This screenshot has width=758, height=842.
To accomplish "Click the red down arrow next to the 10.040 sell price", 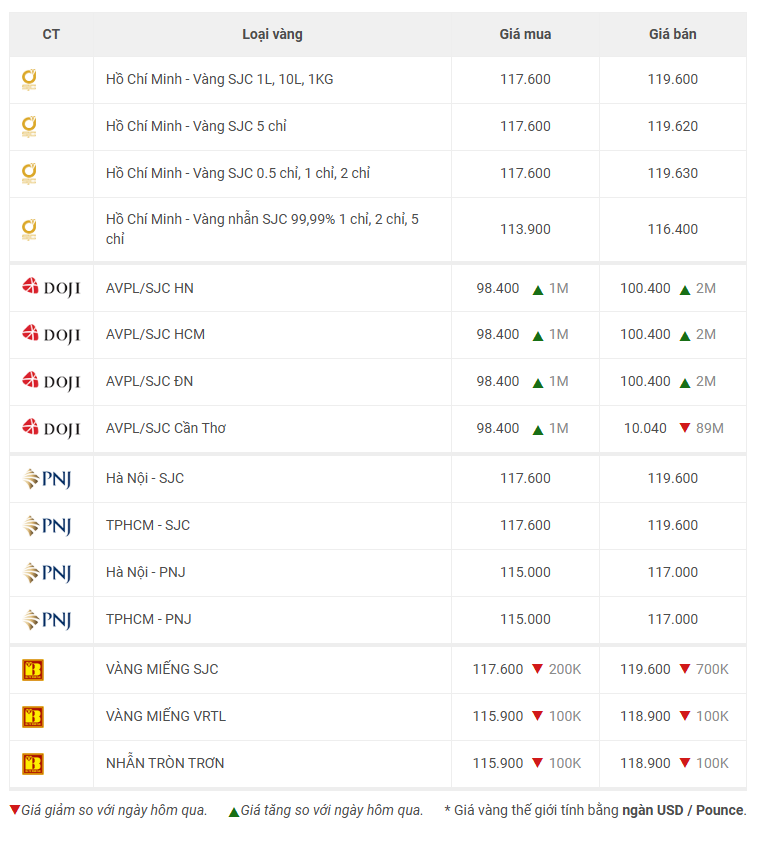I will pos(684,427).
